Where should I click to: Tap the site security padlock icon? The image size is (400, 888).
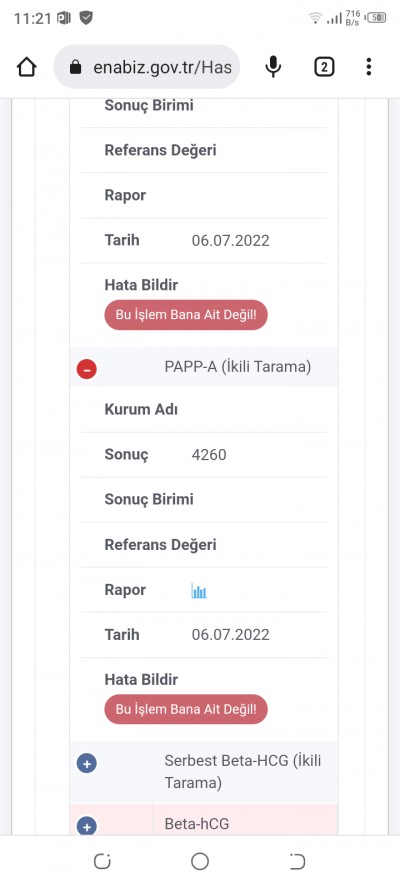click(x=75, y=68)
